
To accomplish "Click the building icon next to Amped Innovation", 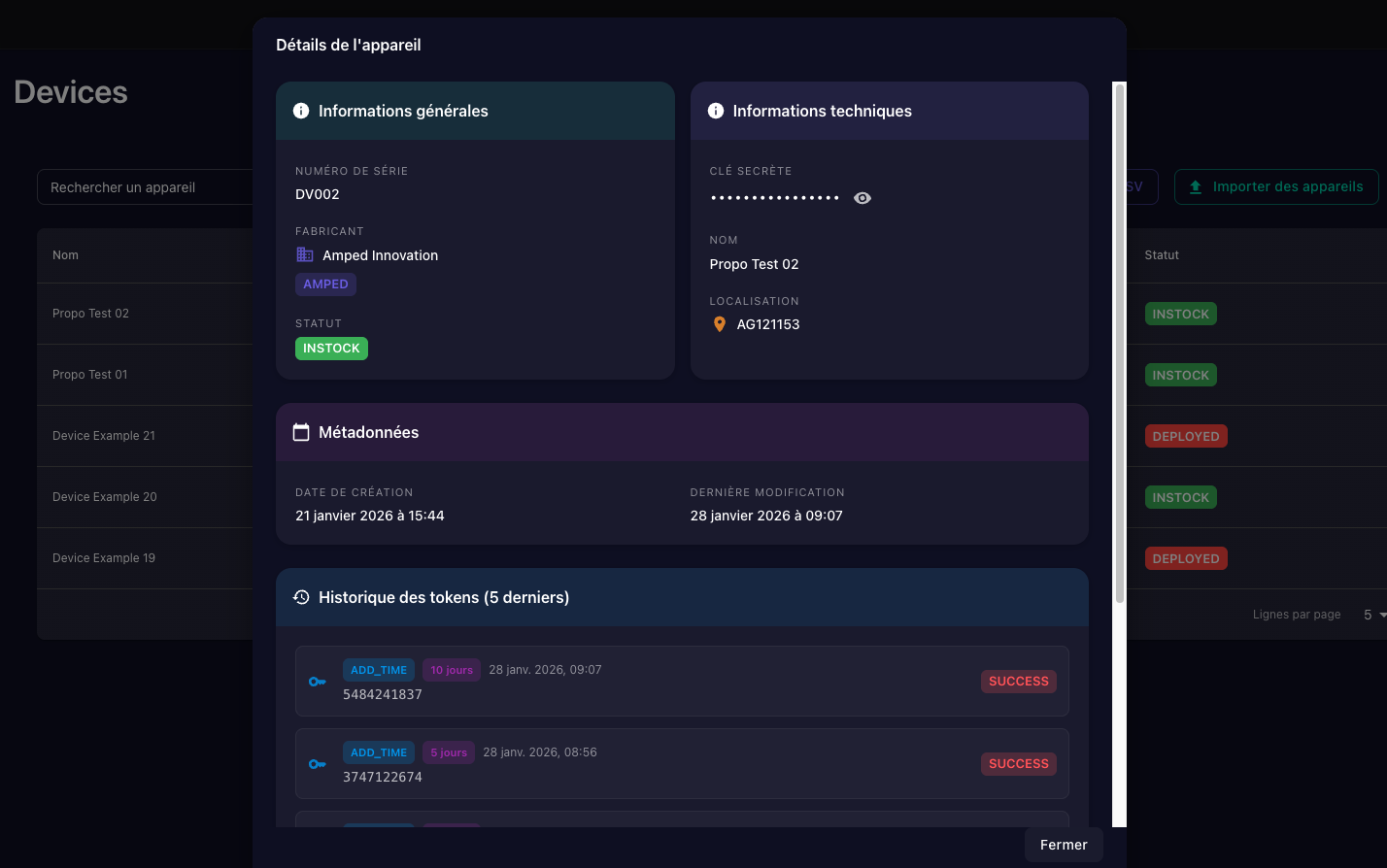I will coord(305,255).
